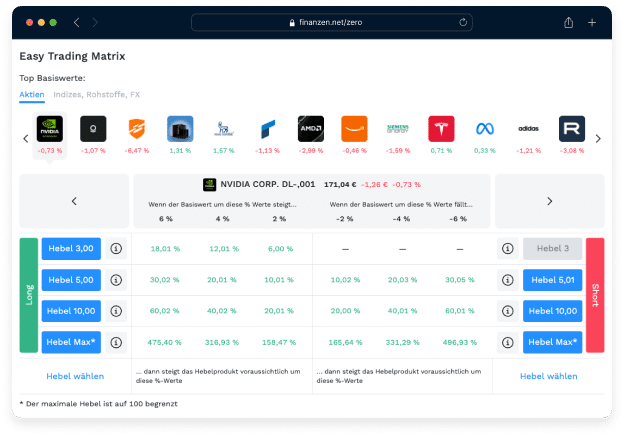Open the Indizes, Rohstoffe, FX tab
The image size is (624, 436).
pos(88,95)
